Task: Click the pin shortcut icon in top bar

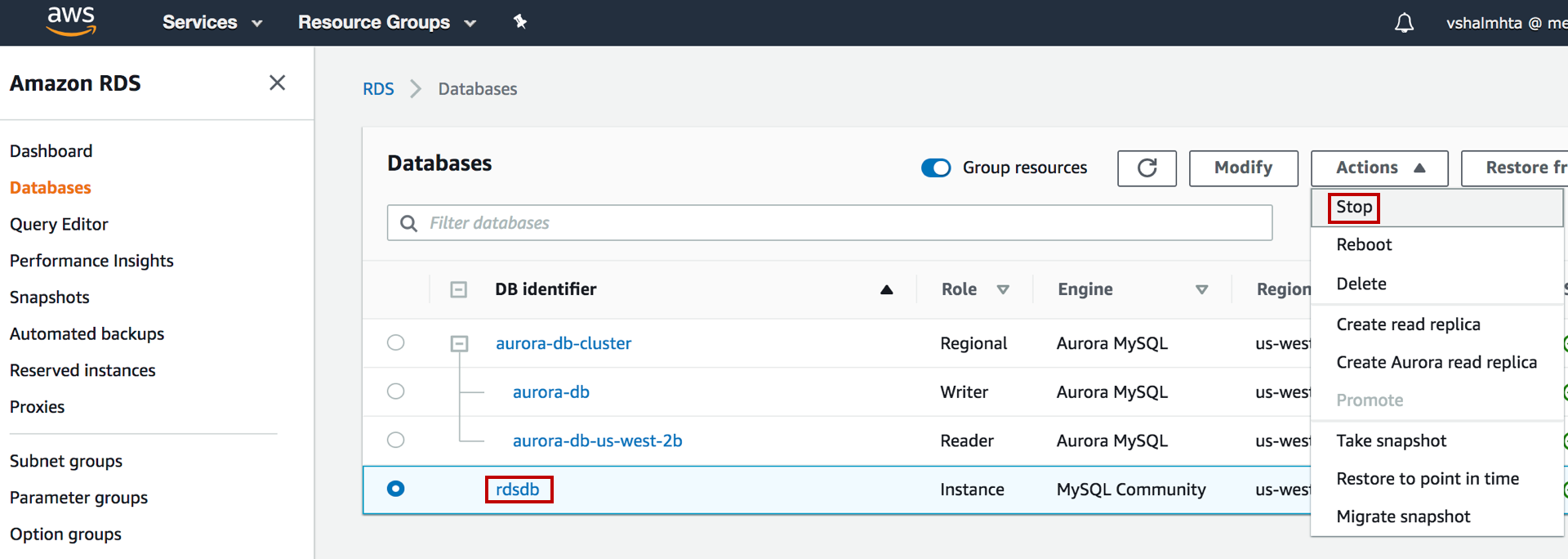Action: pyautogui.click(x=519, y=21)
